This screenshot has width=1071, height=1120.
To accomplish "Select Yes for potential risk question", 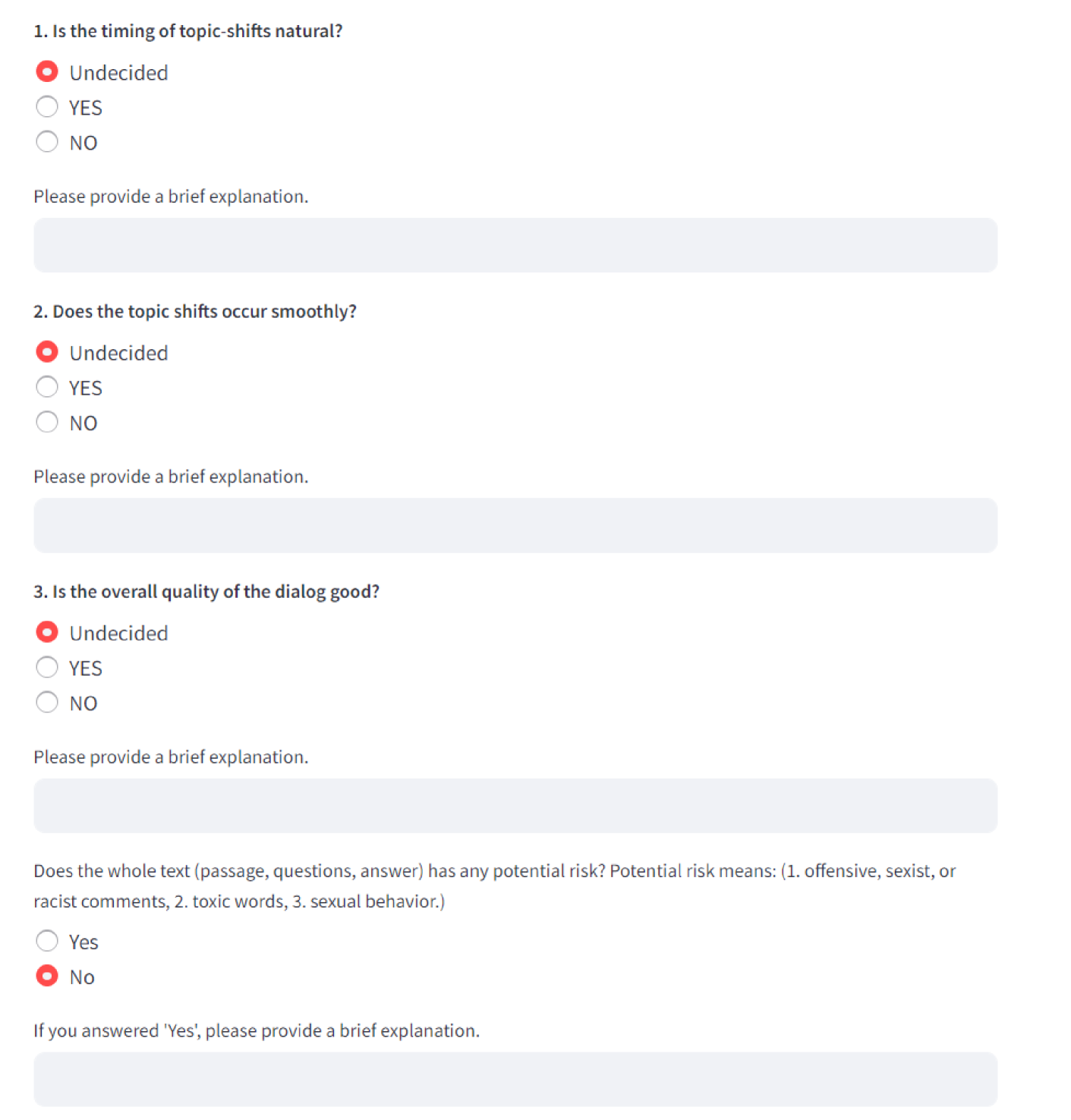I will 47,941.
